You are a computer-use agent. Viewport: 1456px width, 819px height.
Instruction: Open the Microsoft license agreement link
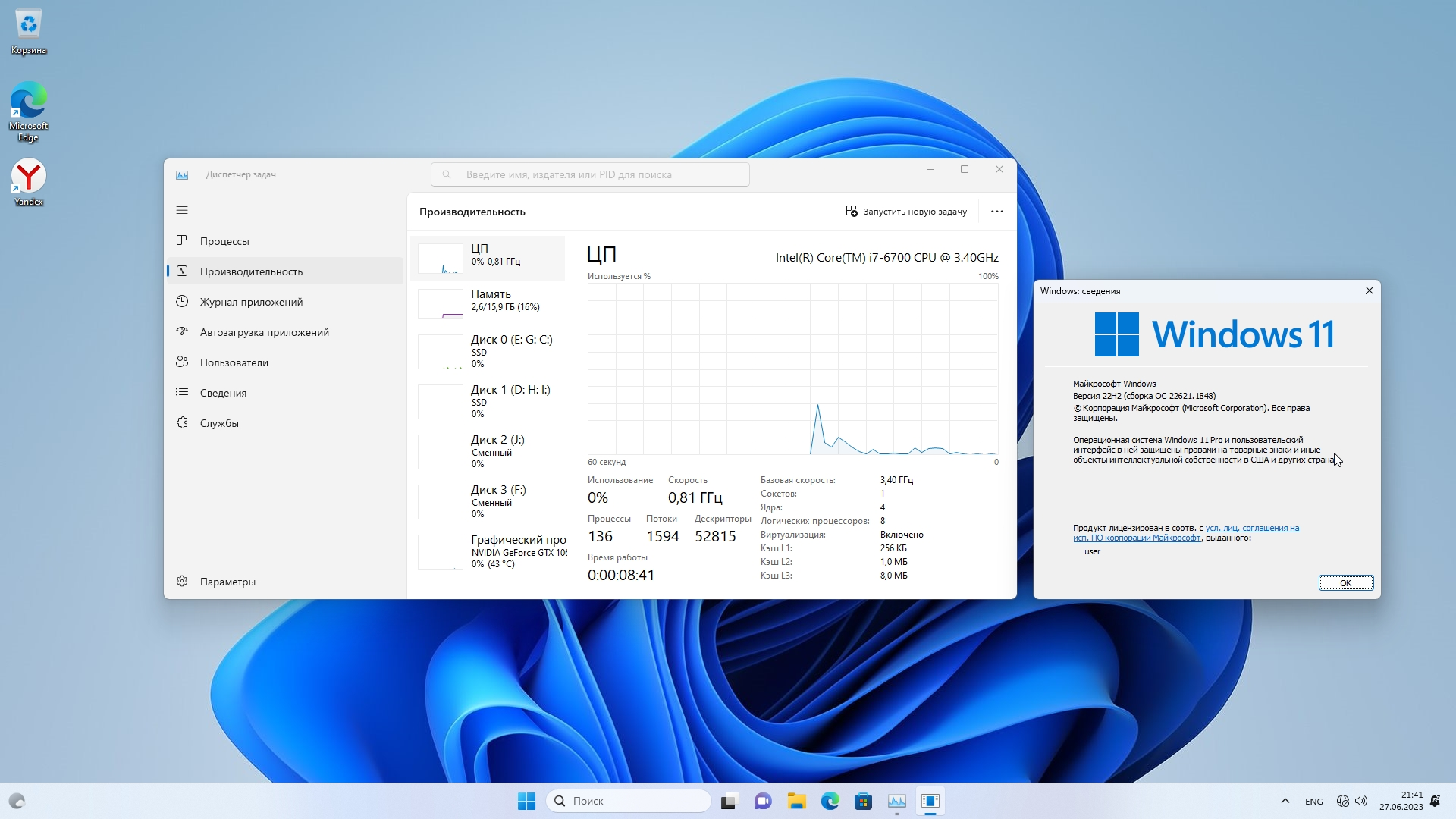point(1251,529)
